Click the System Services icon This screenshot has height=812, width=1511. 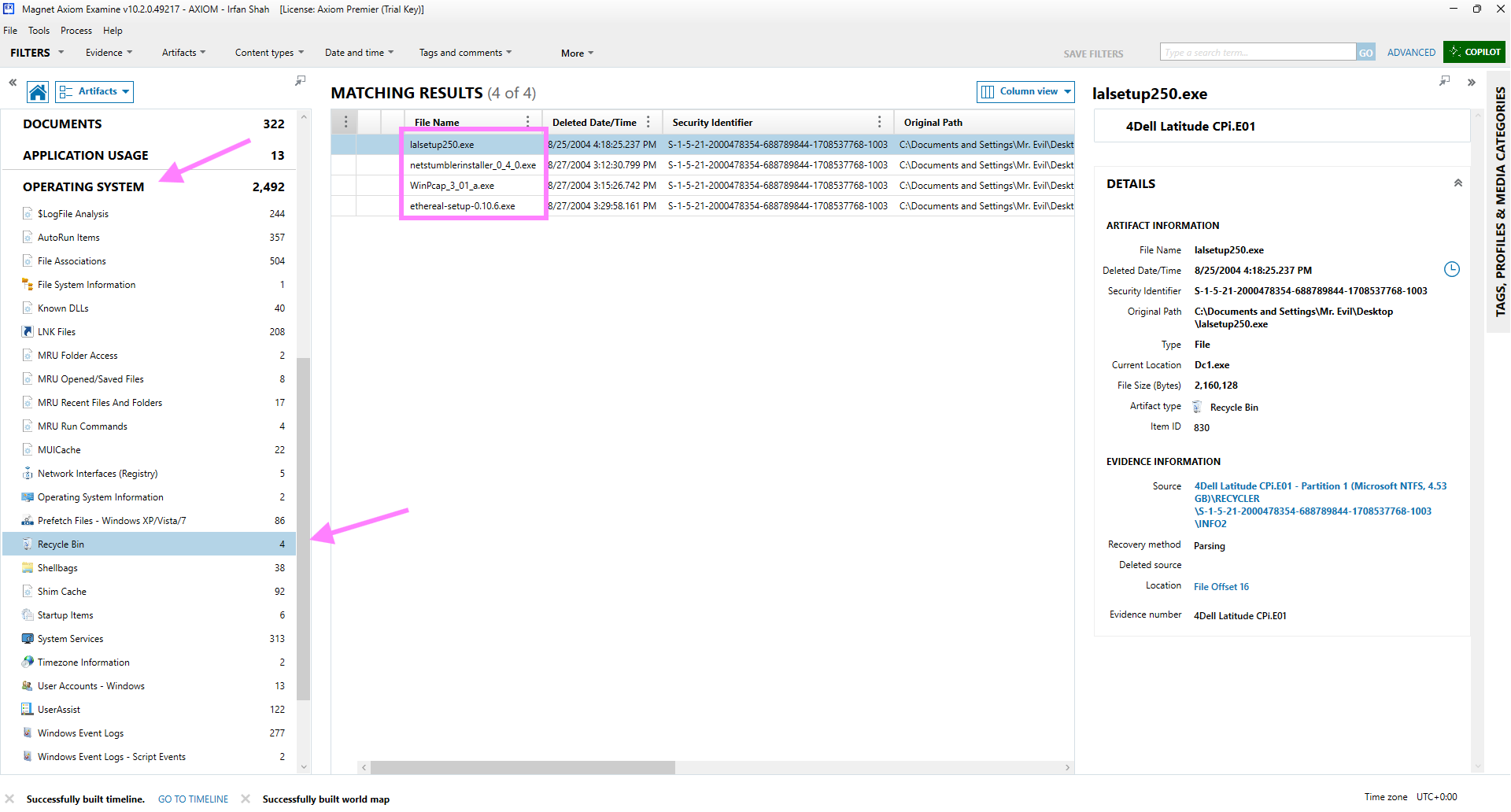point(28,639)
